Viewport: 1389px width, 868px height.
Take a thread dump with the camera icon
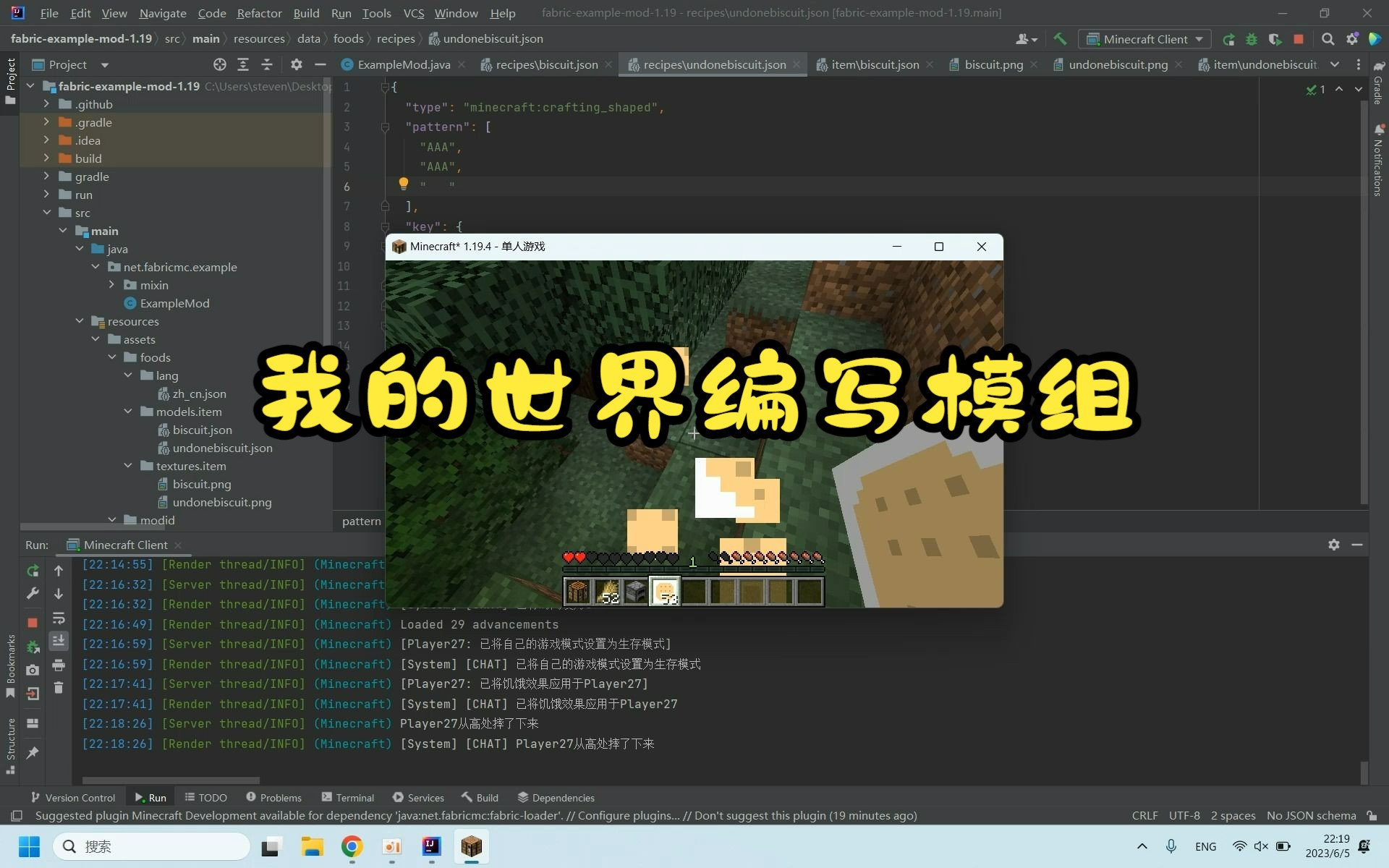pyautogui.click(x=33, y=670)
